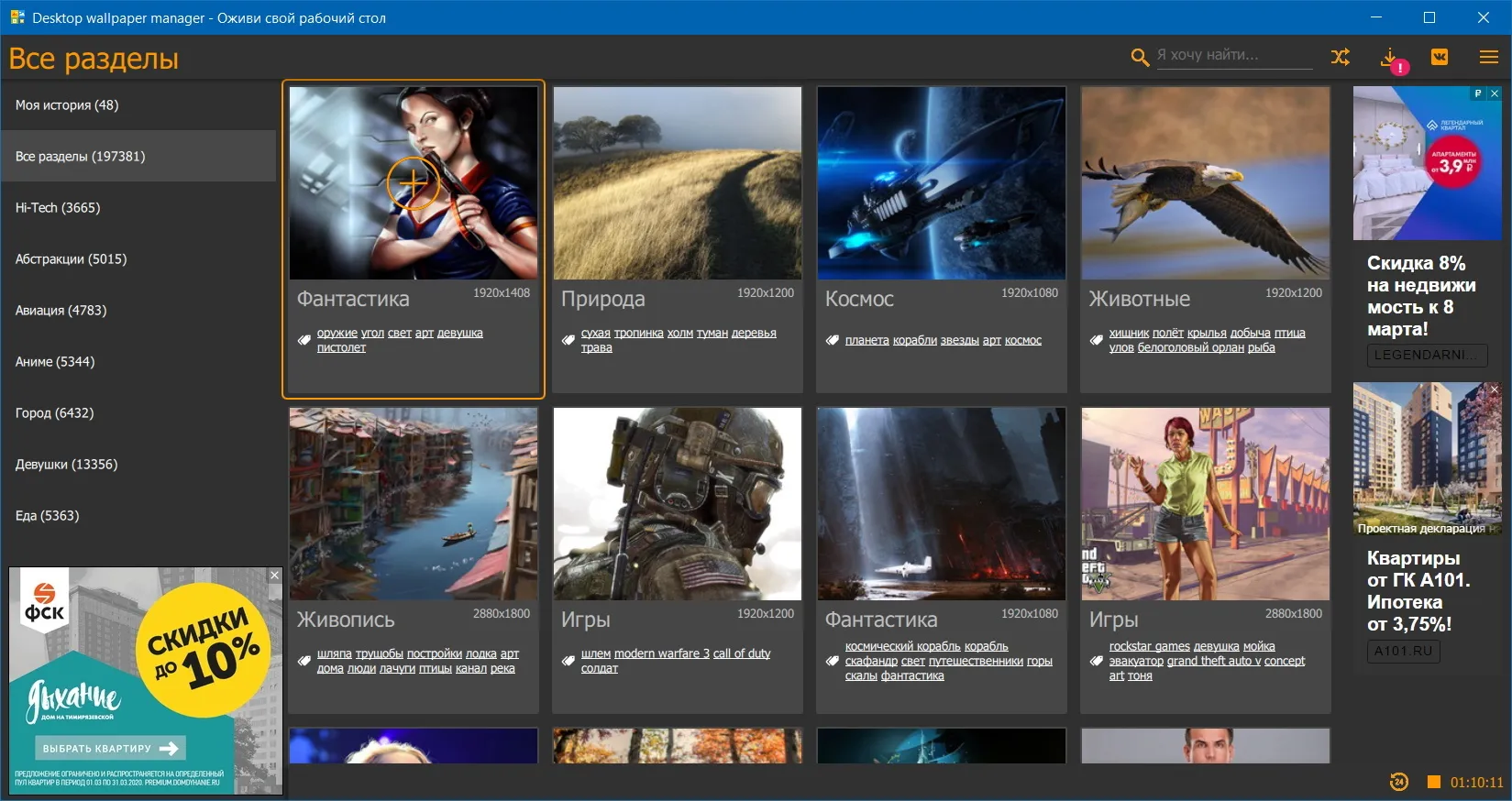Open the hamburger main menu
Screen dimensions: 1512x801
point(1489,57)
